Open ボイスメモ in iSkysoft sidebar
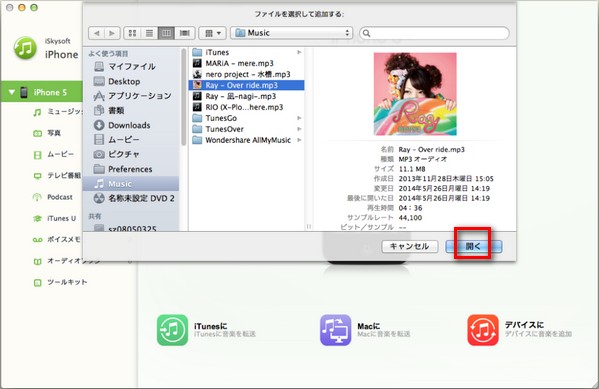This screenshot has height=389, width=599. click(x=57, y=240)
